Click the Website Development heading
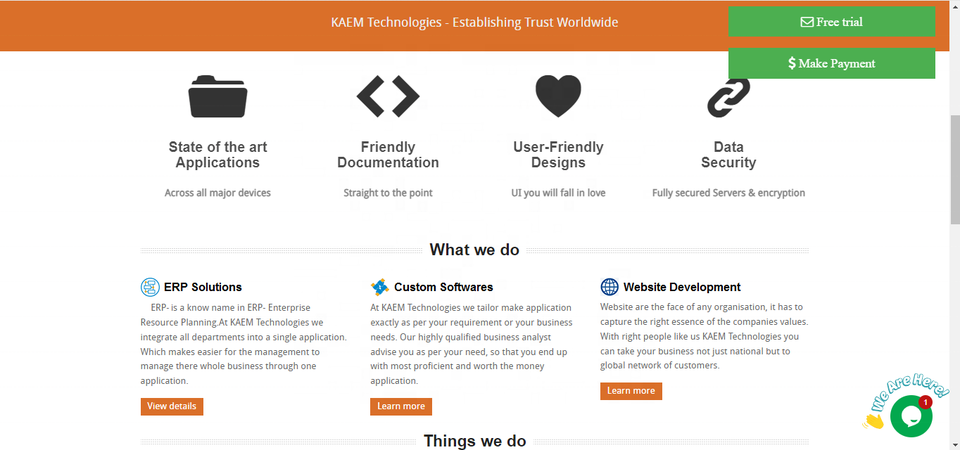 682,287
